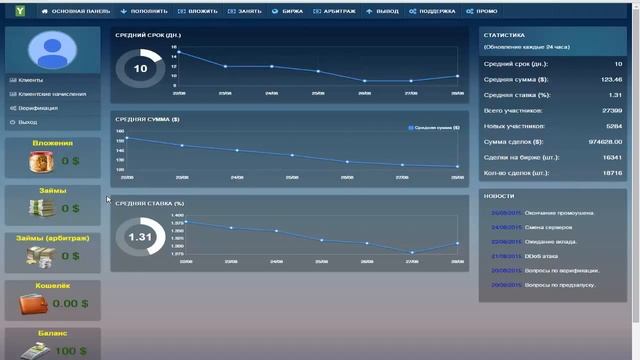
Task: Click money icon under Займы (арбитраж)
Action: pos(40,257)
